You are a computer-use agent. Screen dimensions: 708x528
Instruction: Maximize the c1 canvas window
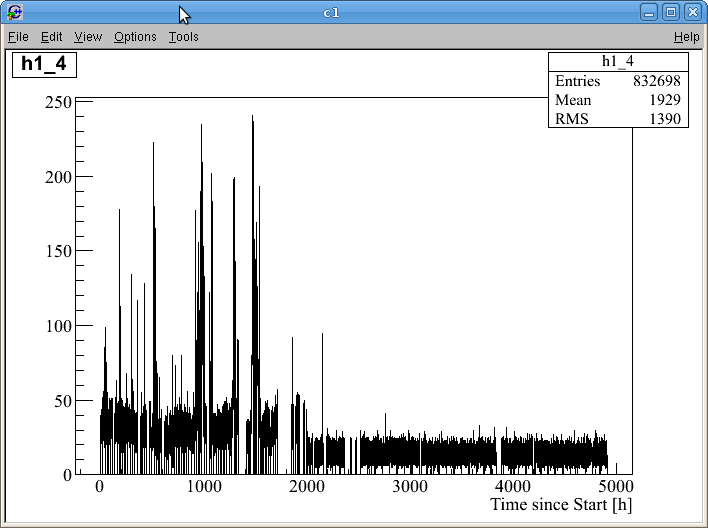(671, 12)
